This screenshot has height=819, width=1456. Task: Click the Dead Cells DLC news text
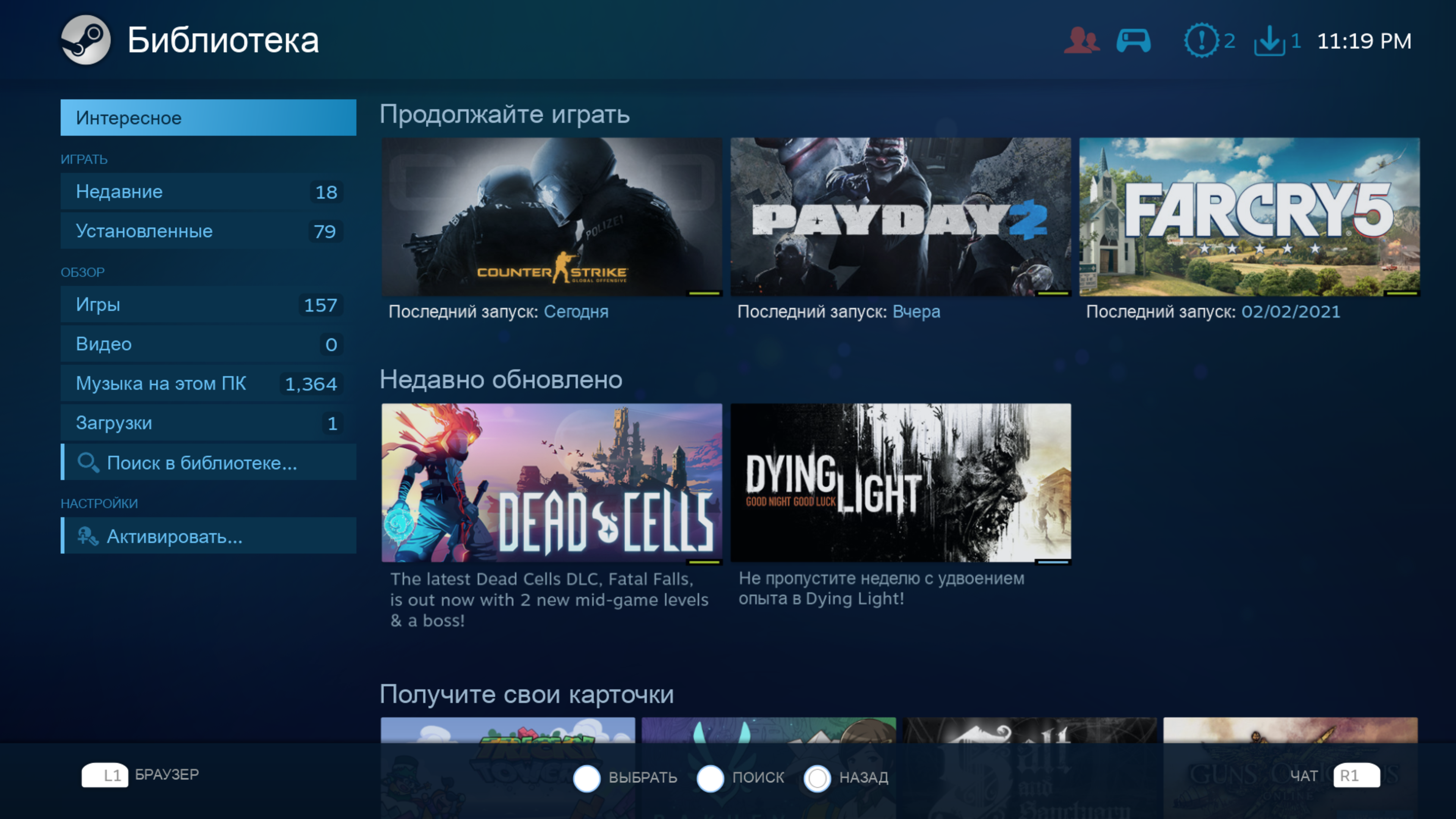549,600
